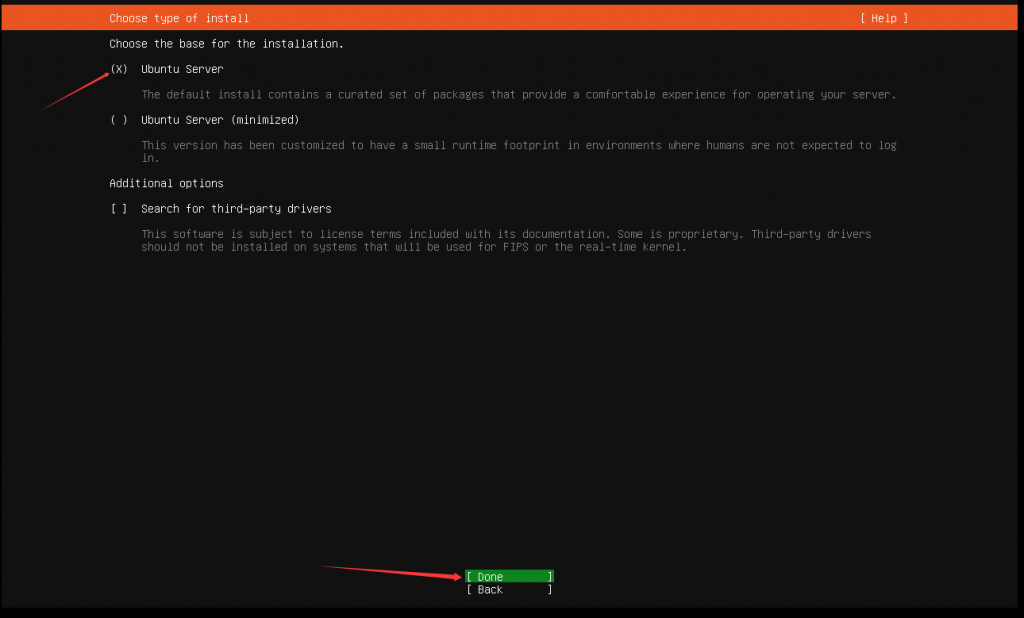This screenshot has height=618, width=1024.
Task: Click the 'Ubuntu Server (minimized)' label text
Action: pos(220,120)
